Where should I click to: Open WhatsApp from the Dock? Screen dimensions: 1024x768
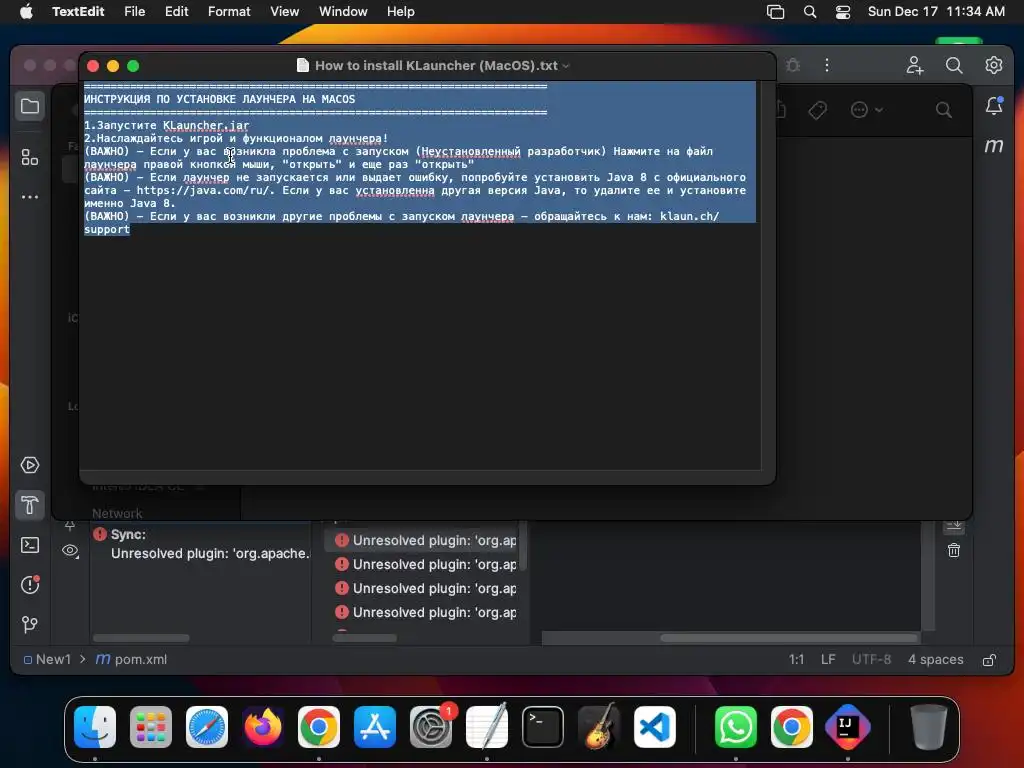[735, 727]
